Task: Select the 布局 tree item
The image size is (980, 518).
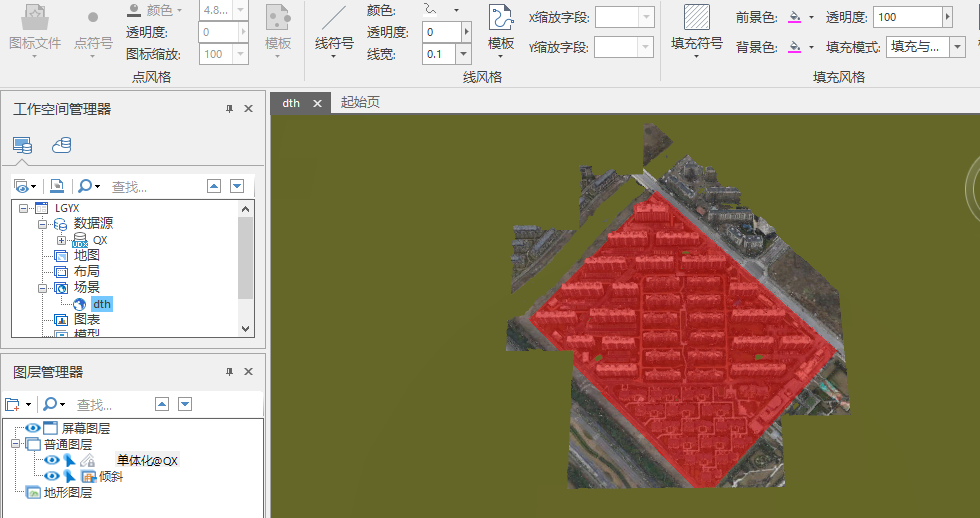Action: pyautogui.click(x=86, y=271)
